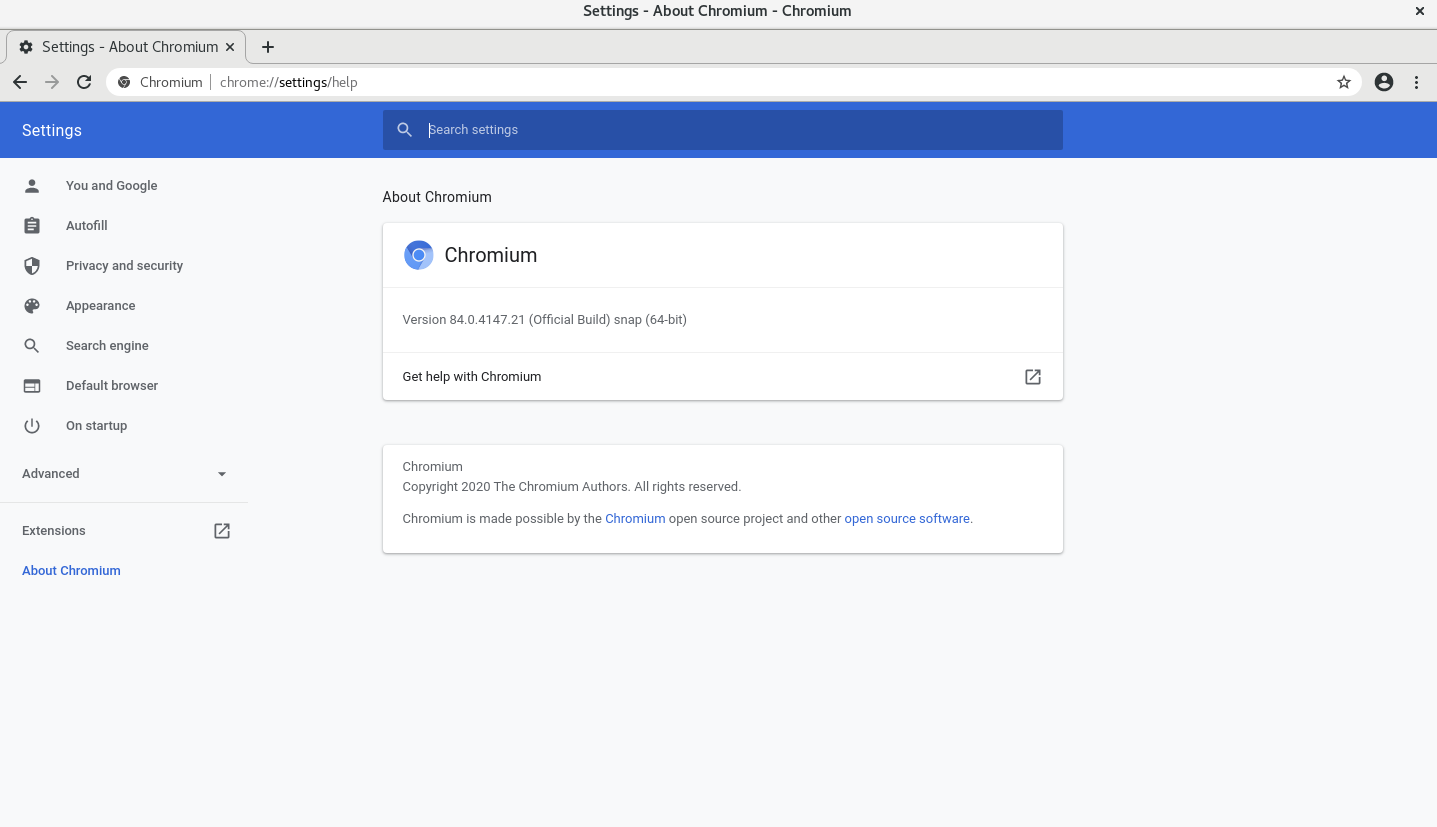
Task: Click the Autofill clipboard icon
Action: point(32,225)
